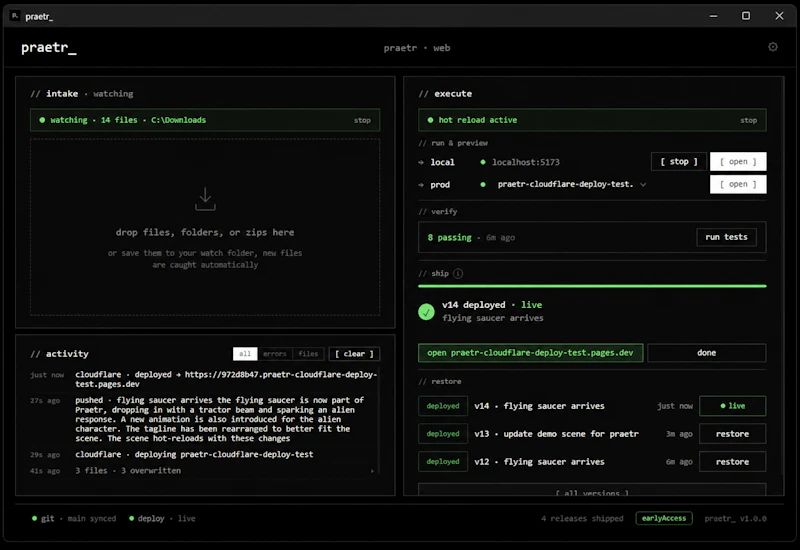Click the praetr_ v1.0.0 version label
This screenshot has width=800, height=550.
tap(735, 518)
